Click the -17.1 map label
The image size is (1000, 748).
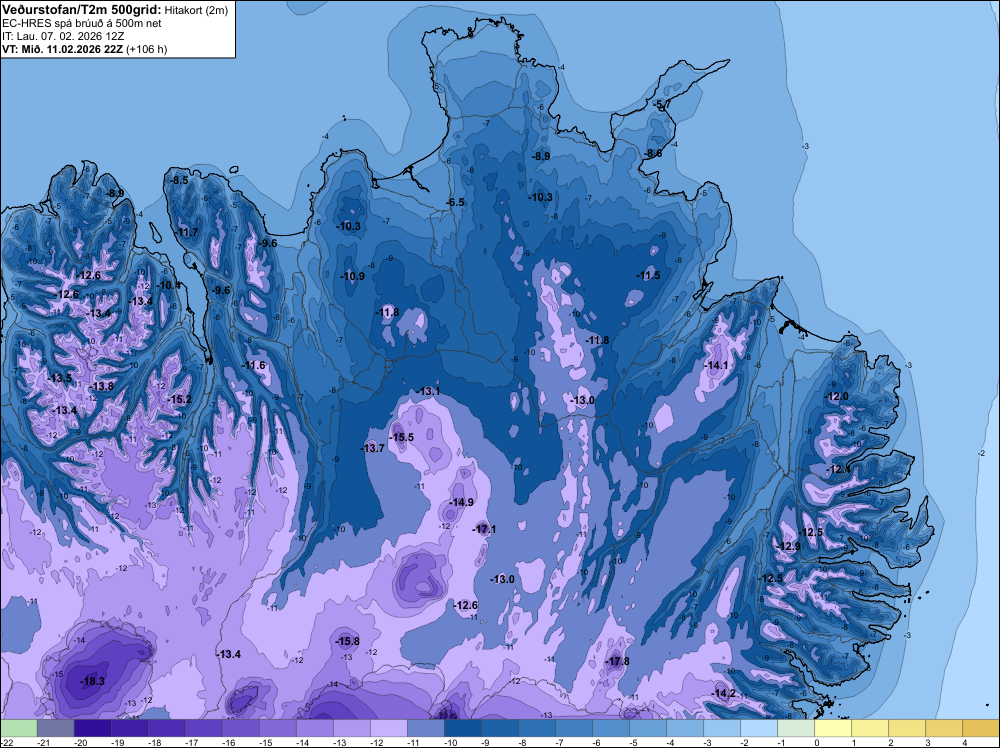(x=484, y=529)
